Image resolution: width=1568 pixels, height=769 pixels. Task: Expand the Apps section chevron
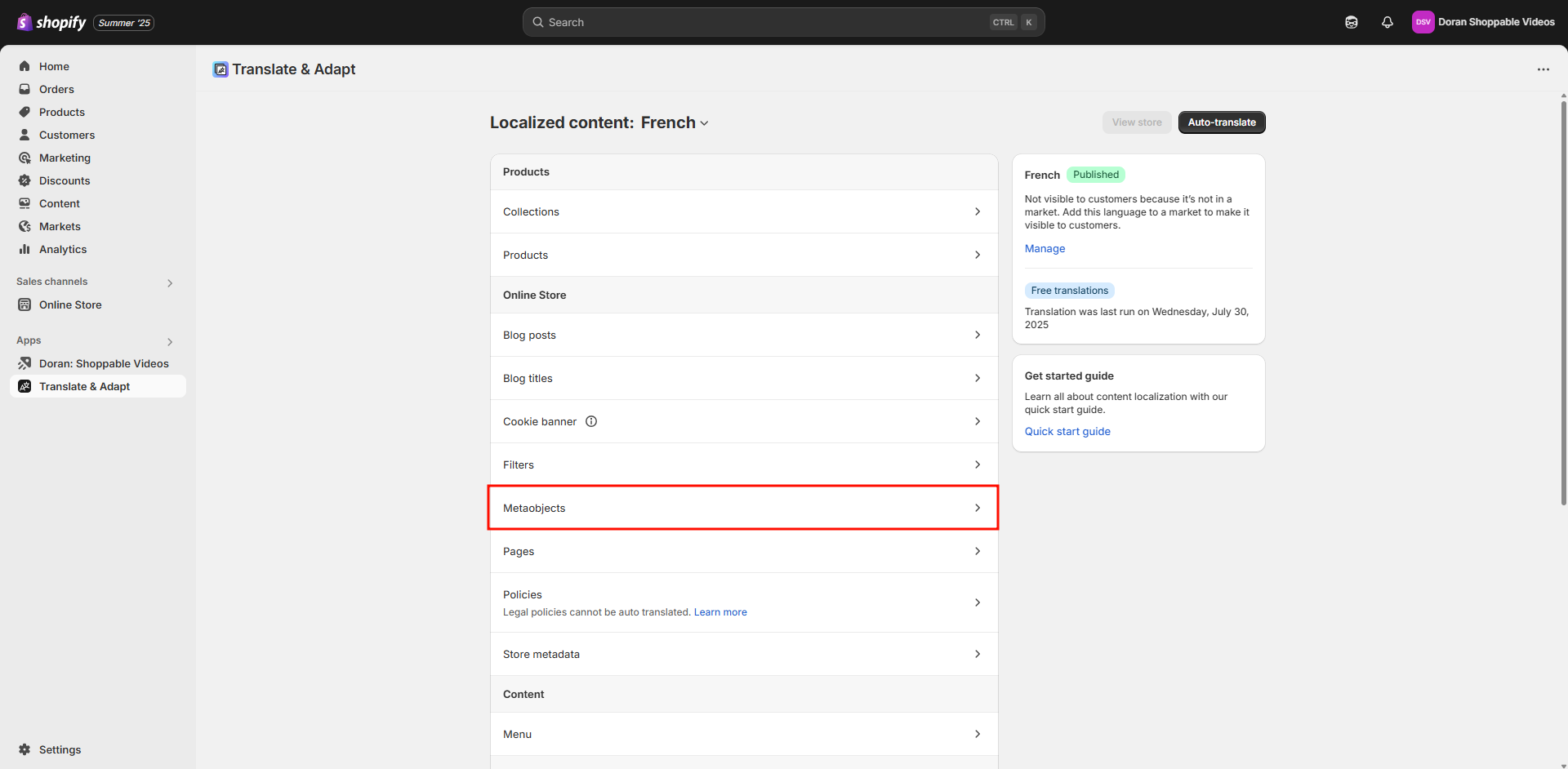coord(170,341)
